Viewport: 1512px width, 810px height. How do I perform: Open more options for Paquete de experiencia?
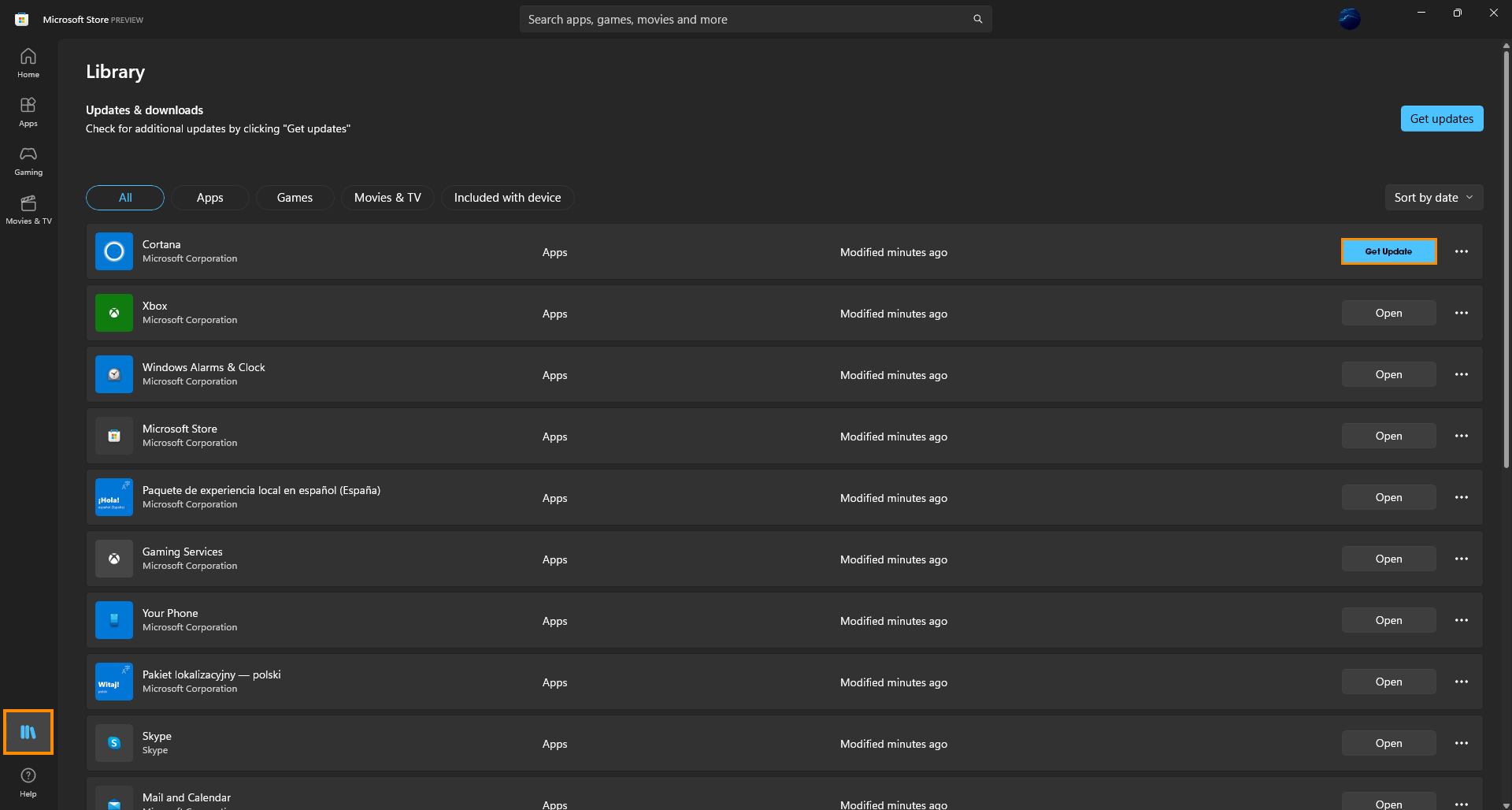[x=1462, y=497]
